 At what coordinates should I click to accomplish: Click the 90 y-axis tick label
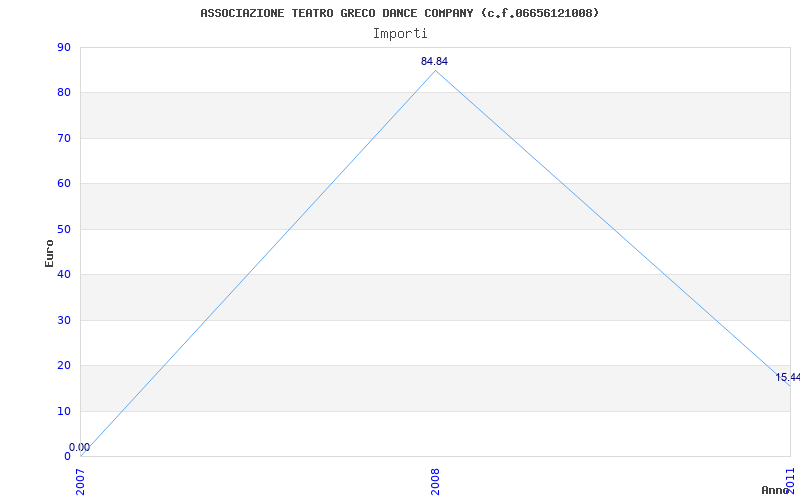(64, 47)
